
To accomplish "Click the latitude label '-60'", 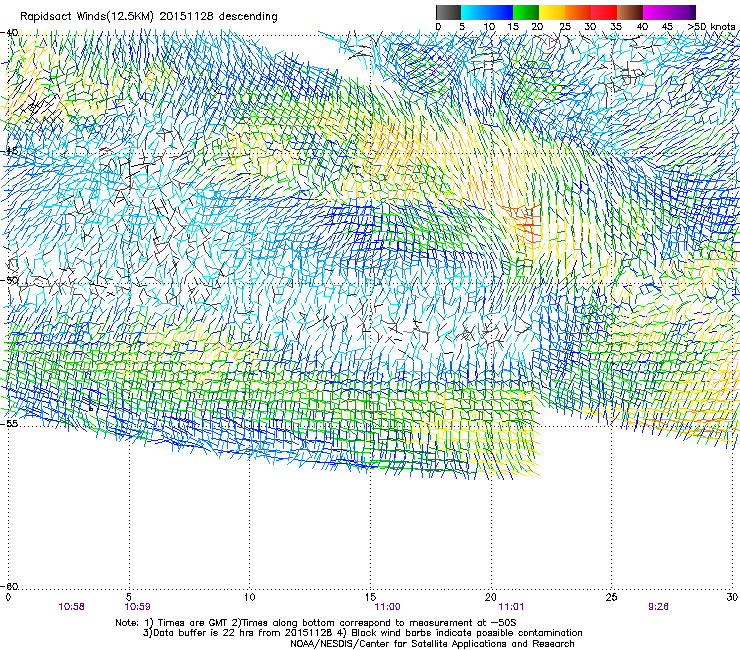I will 9,586.
